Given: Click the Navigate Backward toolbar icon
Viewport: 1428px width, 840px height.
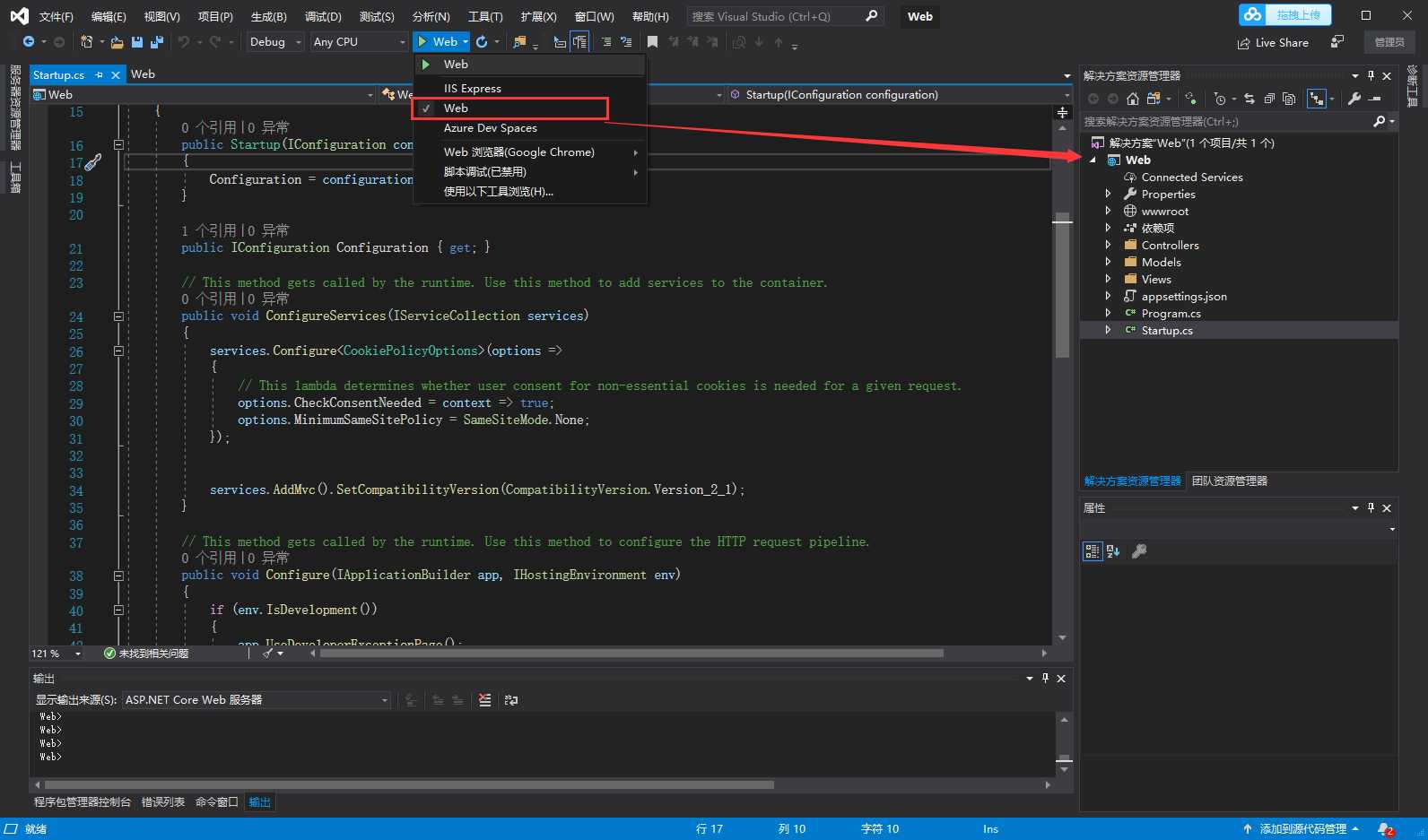Looking at the screenshot, I should [x=29, y=41].
